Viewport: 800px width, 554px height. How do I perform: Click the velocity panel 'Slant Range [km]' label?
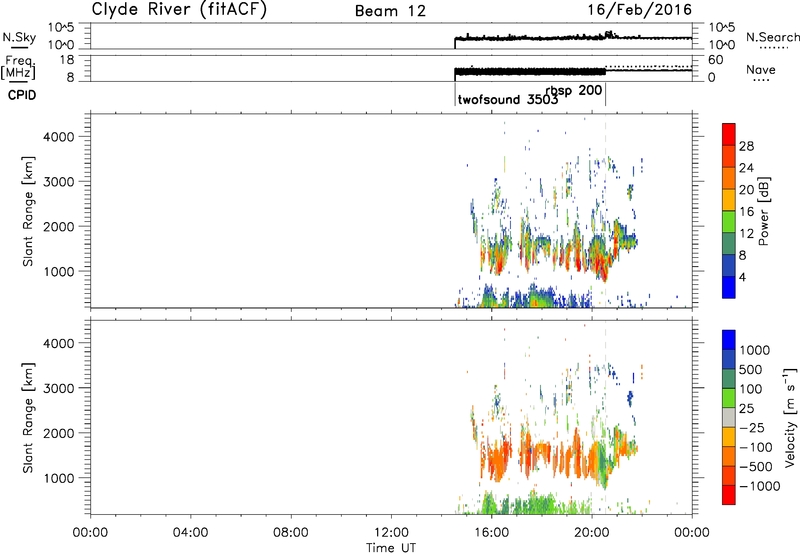[28, 417]
